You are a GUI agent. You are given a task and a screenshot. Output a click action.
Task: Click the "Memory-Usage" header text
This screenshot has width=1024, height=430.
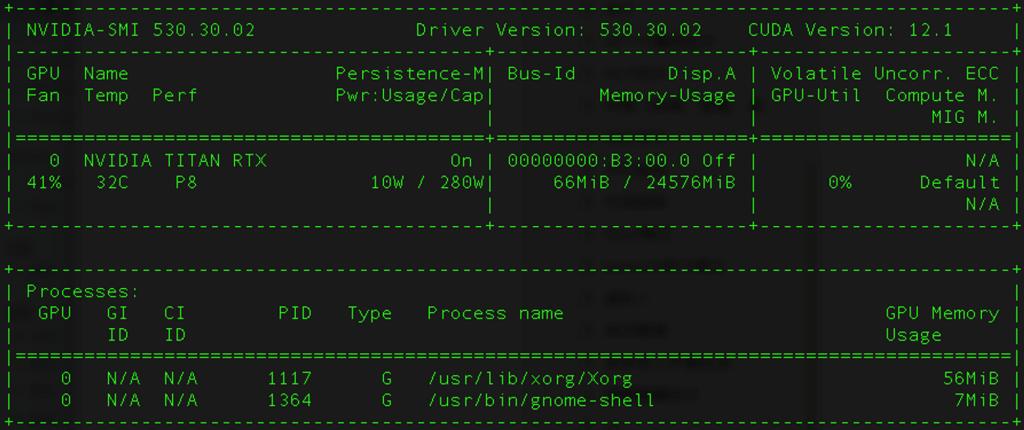click(x=667, y=95)
